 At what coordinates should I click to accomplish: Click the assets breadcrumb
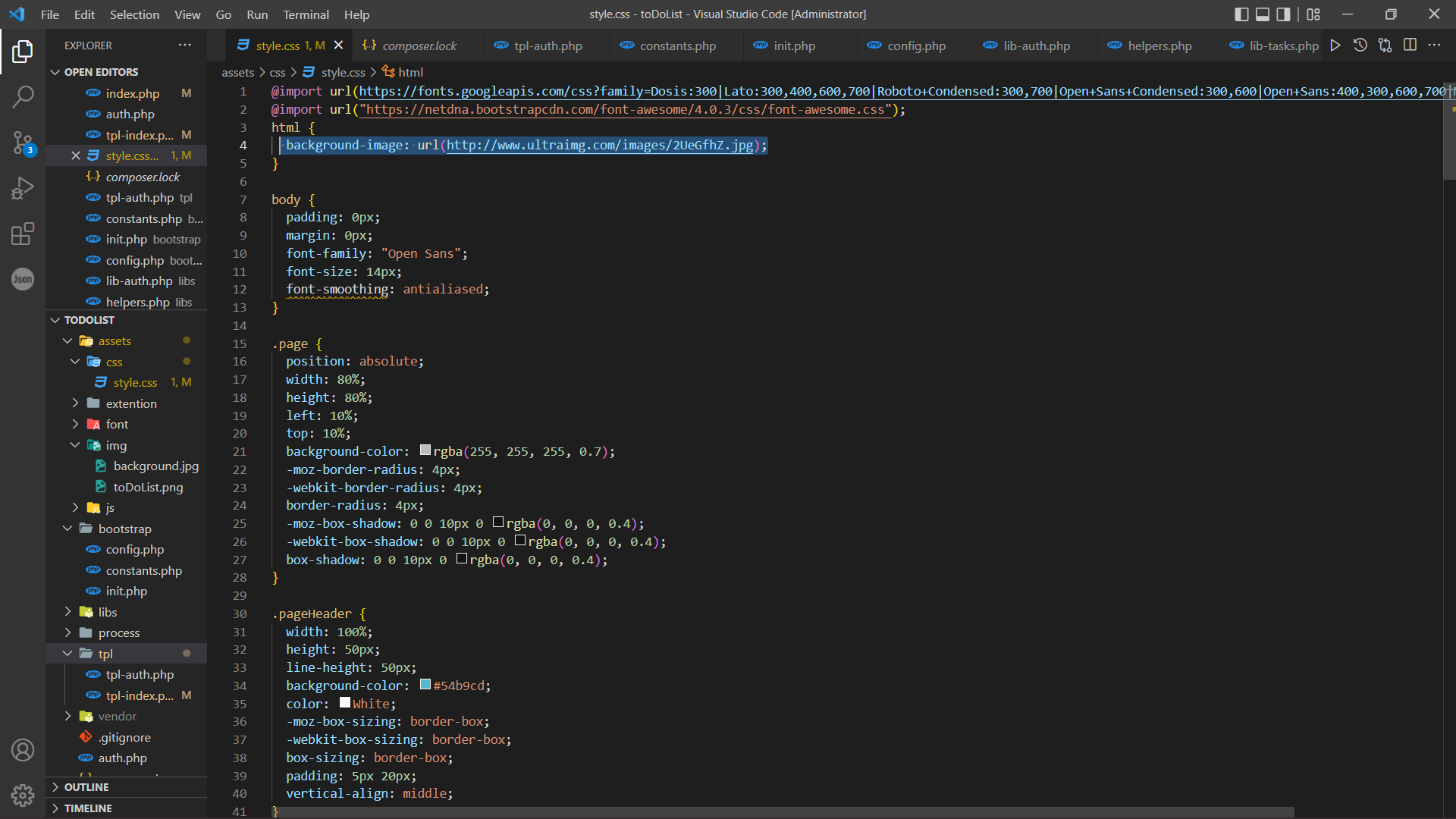237,72
